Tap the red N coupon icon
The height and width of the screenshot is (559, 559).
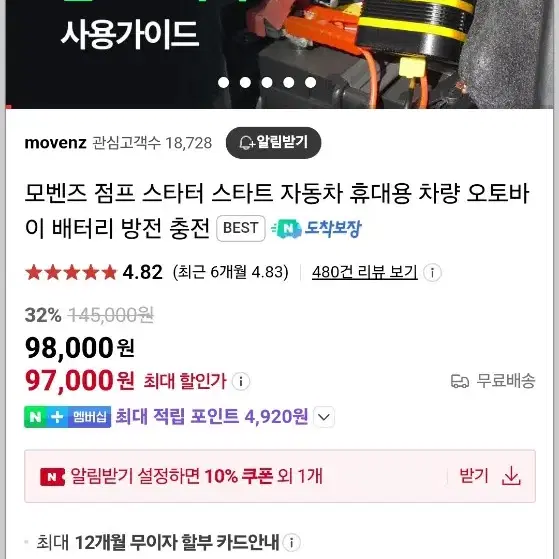[x=52, y=477]
